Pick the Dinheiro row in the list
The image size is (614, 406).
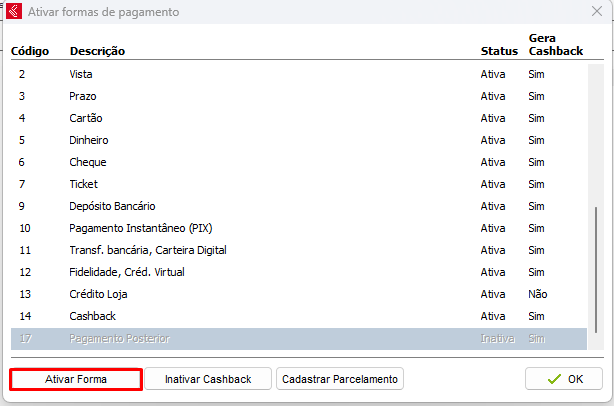89,140
